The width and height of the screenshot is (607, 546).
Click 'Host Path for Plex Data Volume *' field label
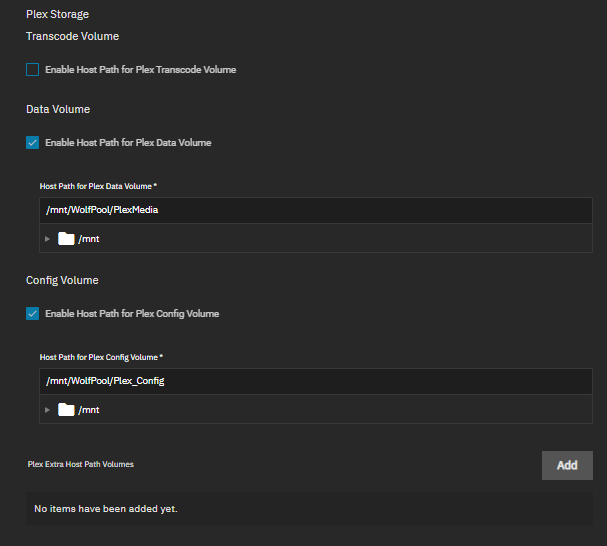click(x=98, y=186)
